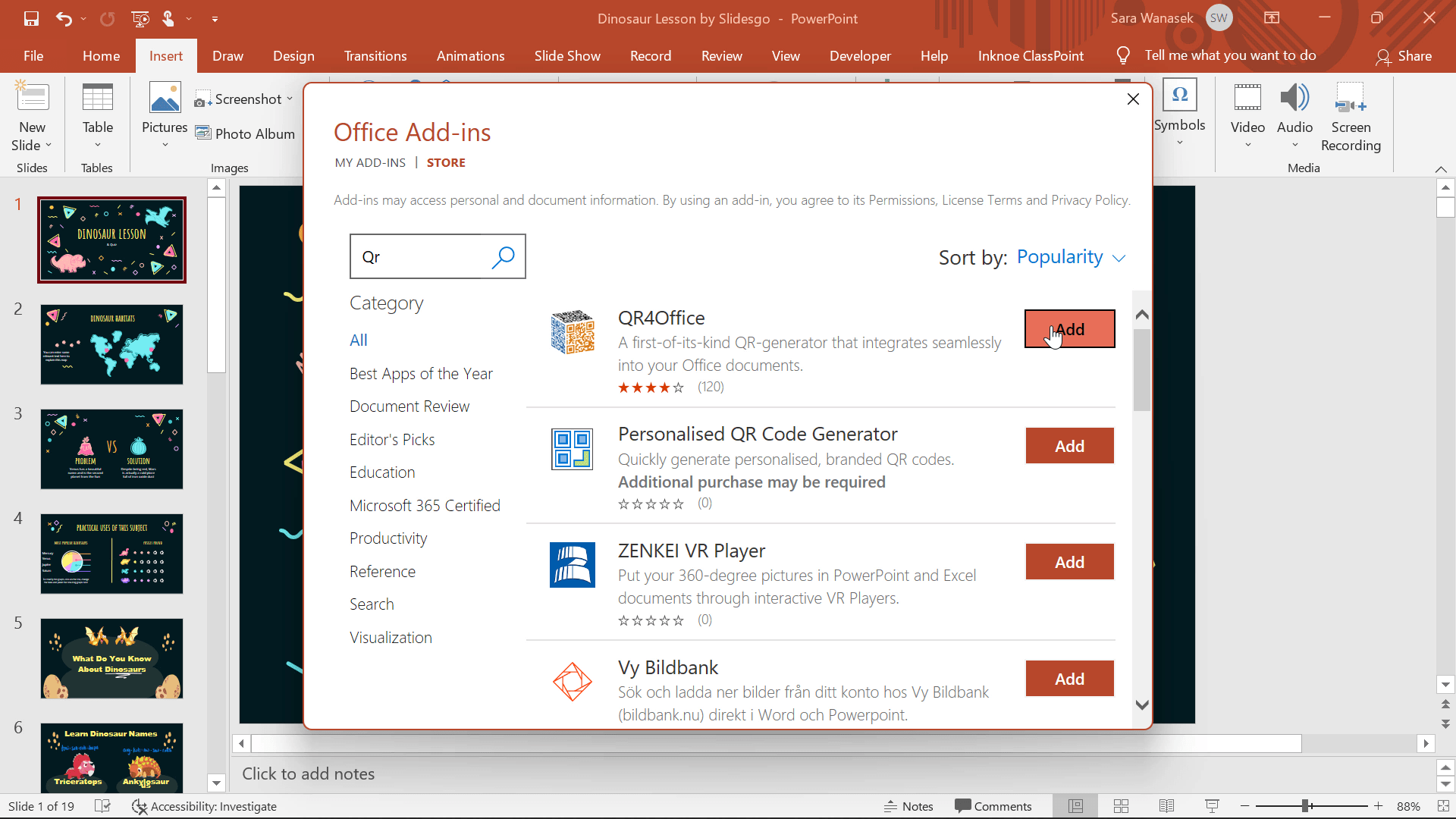The width and height of the screenshot is (1456, 819).
Task: Click the Screen Recording icon
Action: (x=1351, y=97)
